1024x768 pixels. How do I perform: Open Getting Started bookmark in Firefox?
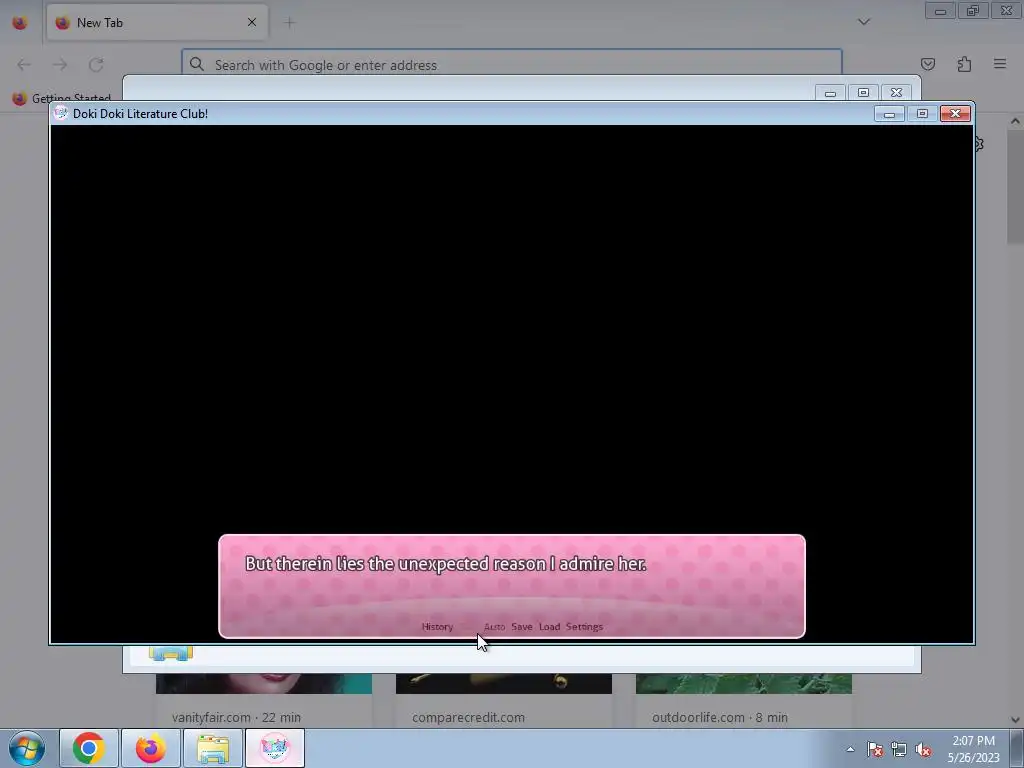62,99
